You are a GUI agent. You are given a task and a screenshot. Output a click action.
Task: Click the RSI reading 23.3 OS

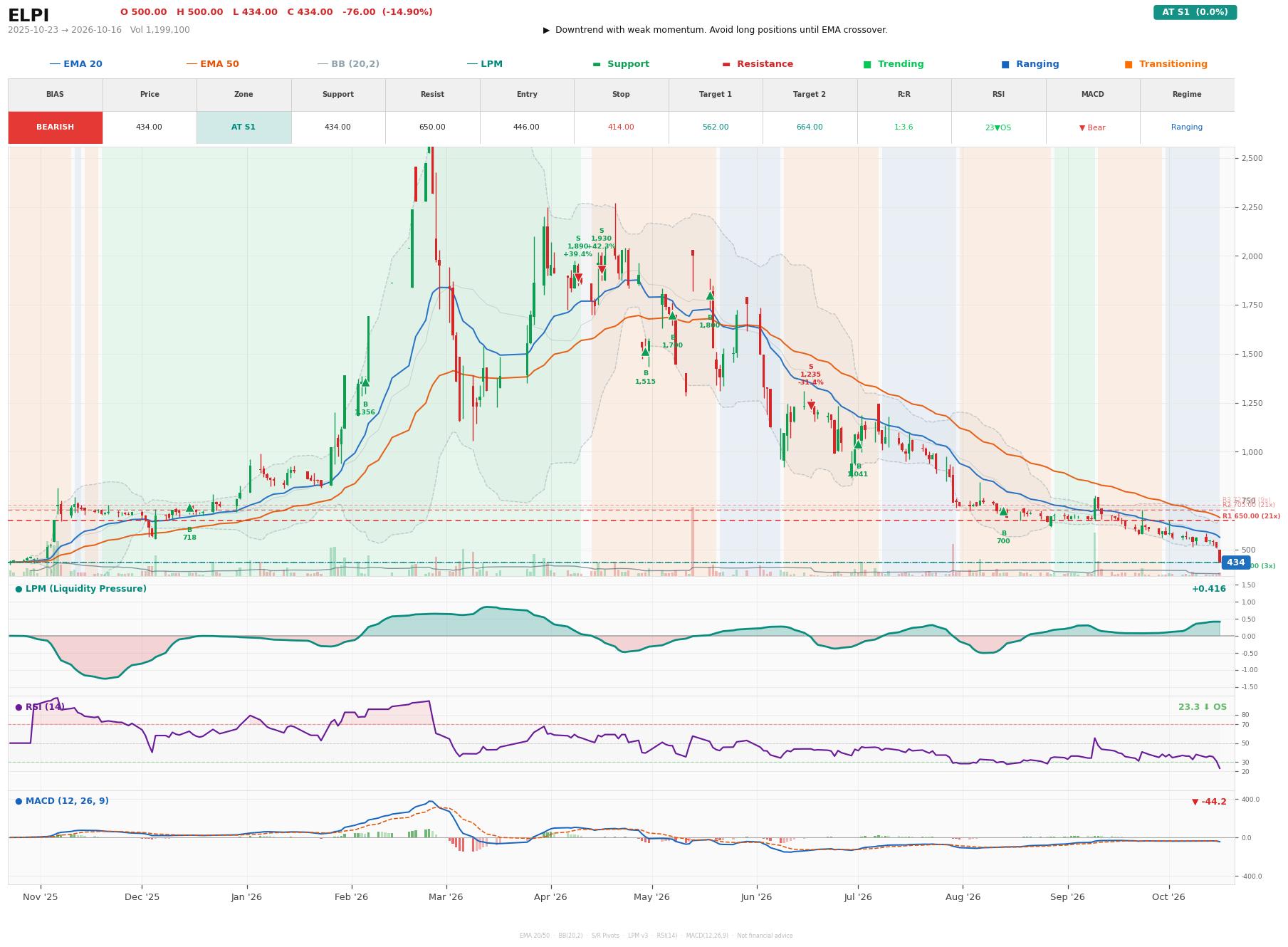tap(1203, 707)
